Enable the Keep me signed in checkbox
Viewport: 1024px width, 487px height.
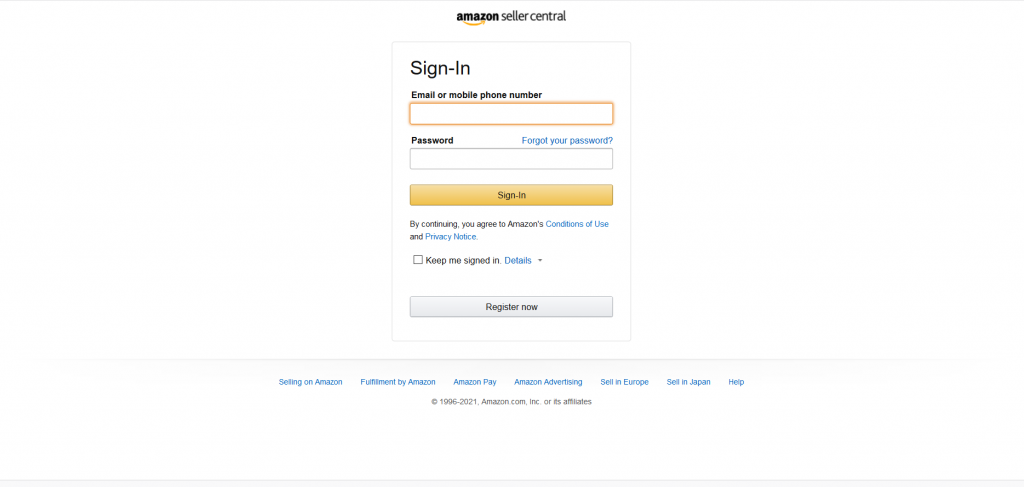pos(418,260)
